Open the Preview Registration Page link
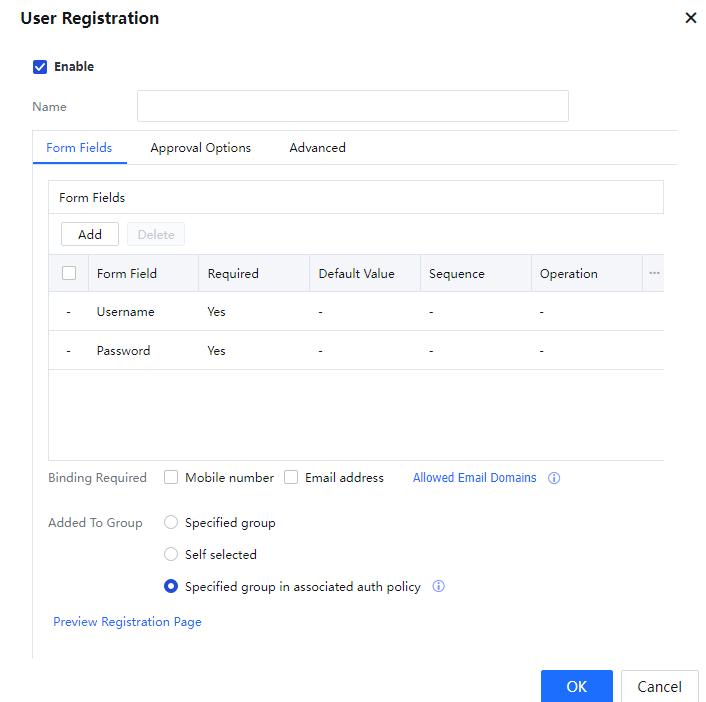The image size is (706, 702). click(127, 622)
